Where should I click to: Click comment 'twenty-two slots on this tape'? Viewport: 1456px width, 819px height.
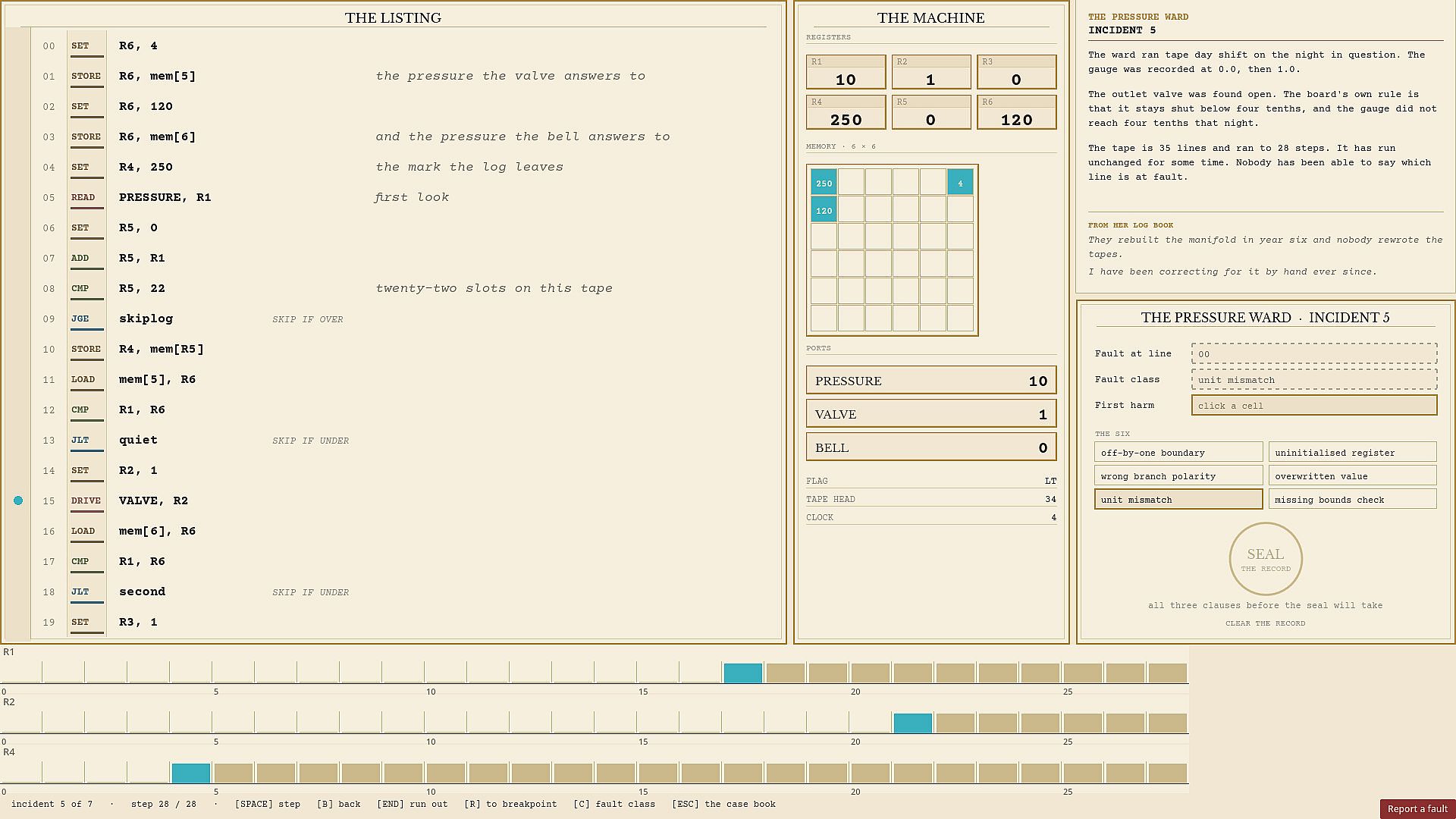tap(494, 288)
